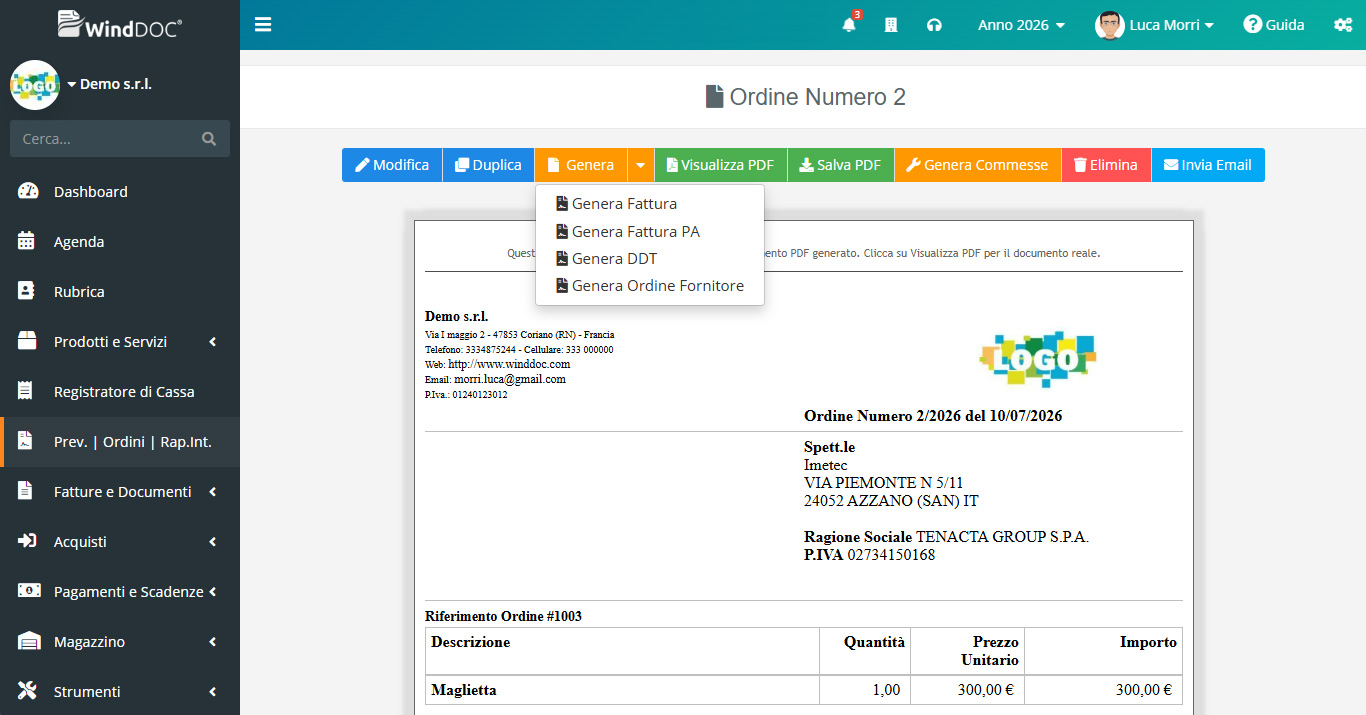Screen dimensions: 1366x715
Task: Click the morri.luca@gmail.com email text
Action: (x=510, y=379)
